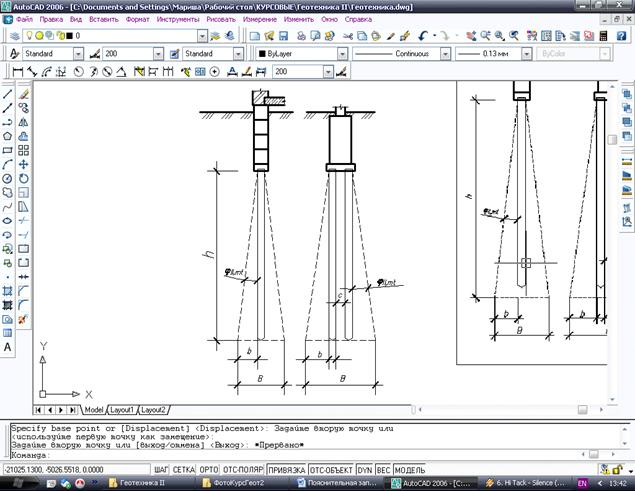Screen dimensions: 635x491
Task: Click the Erase tool icon
Action: 24,93
